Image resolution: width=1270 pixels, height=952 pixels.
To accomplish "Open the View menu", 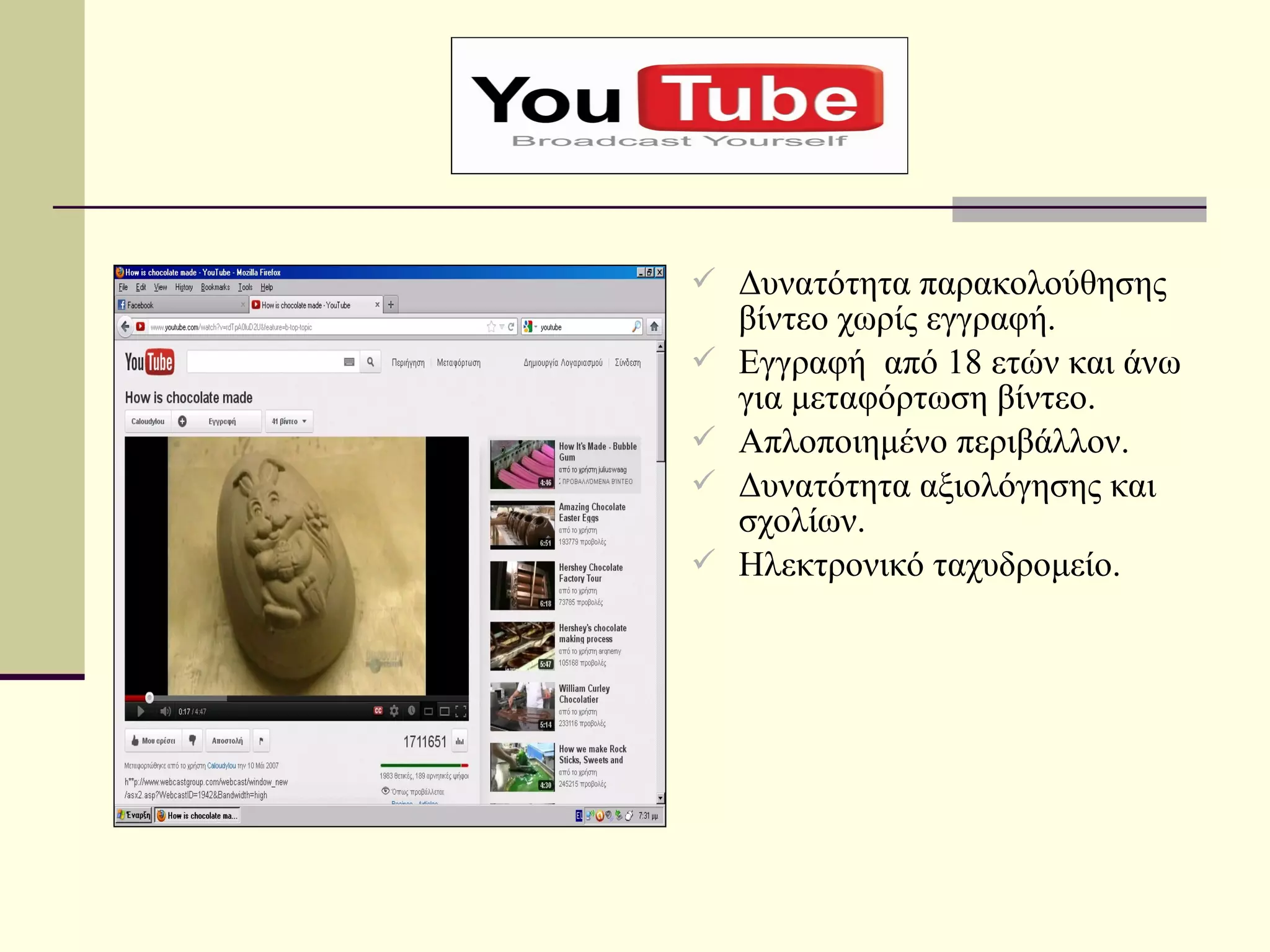I will click(x=161, y=288).
